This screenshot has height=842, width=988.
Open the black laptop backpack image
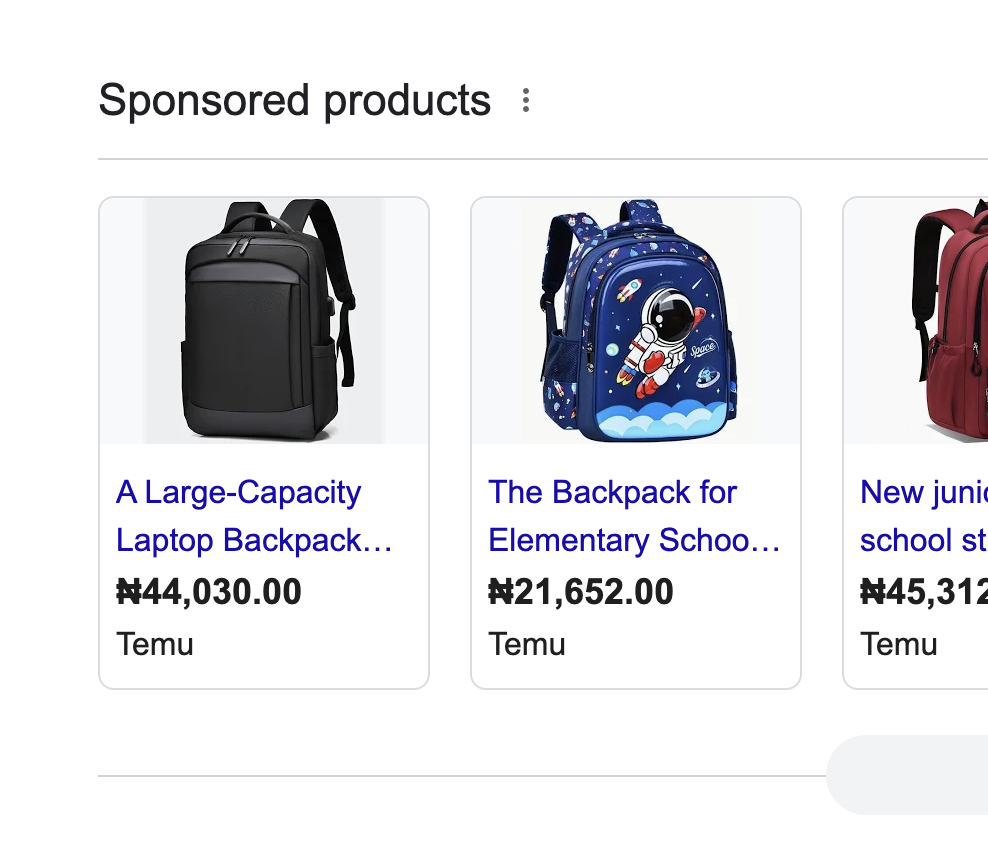[264, 321]
